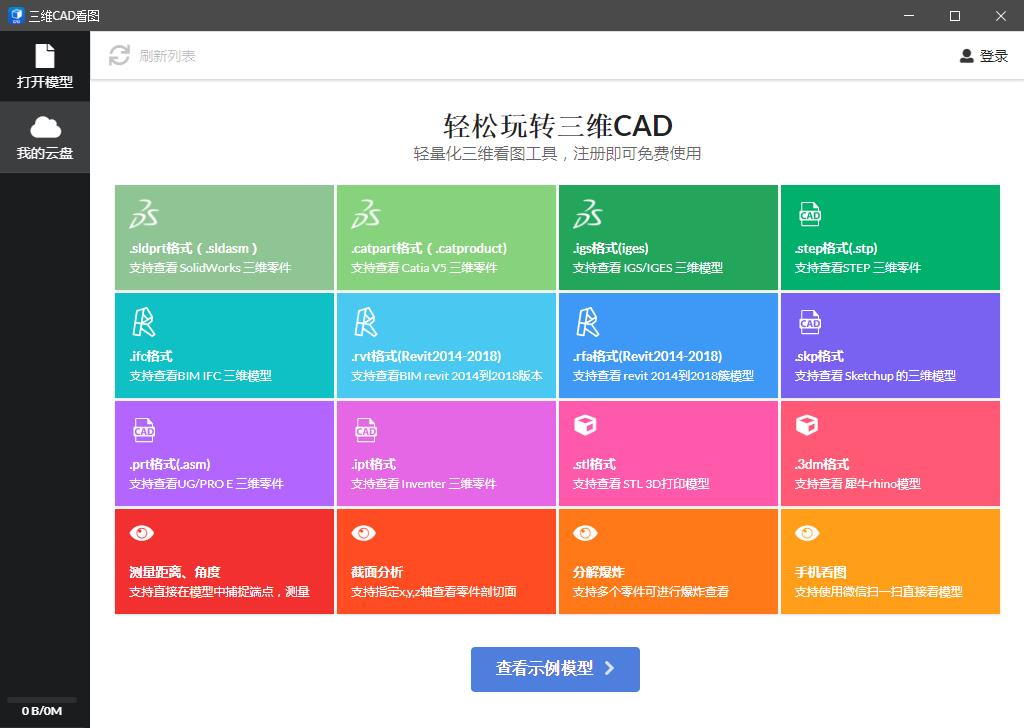Choose the .ipt格式 Inventer tile
This screenshot has height=728, width=1024.
pyautogui.click(x=446, y=453)
